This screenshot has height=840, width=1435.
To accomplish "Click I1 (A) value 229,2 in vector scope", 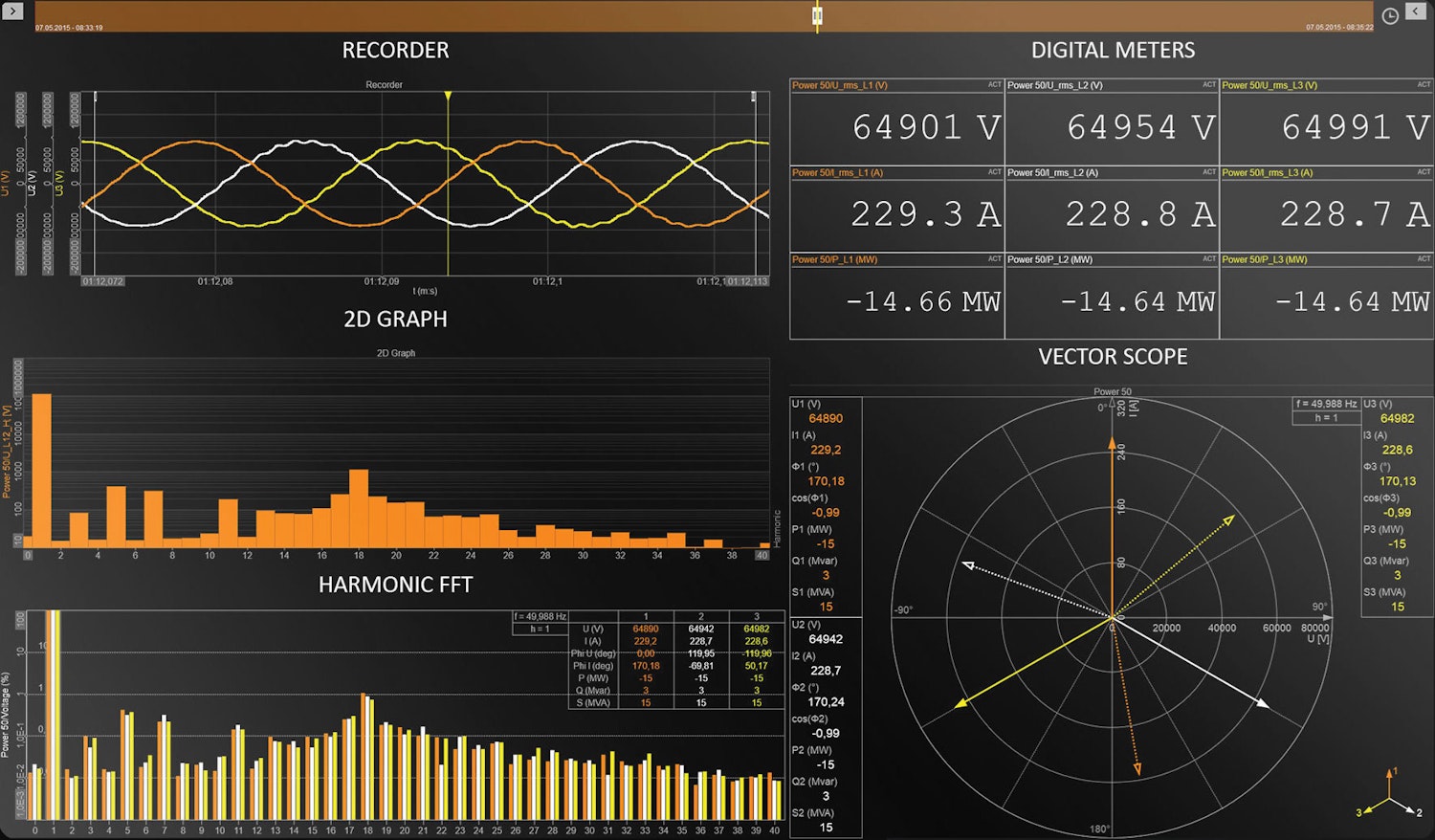I will pos(826,450).
